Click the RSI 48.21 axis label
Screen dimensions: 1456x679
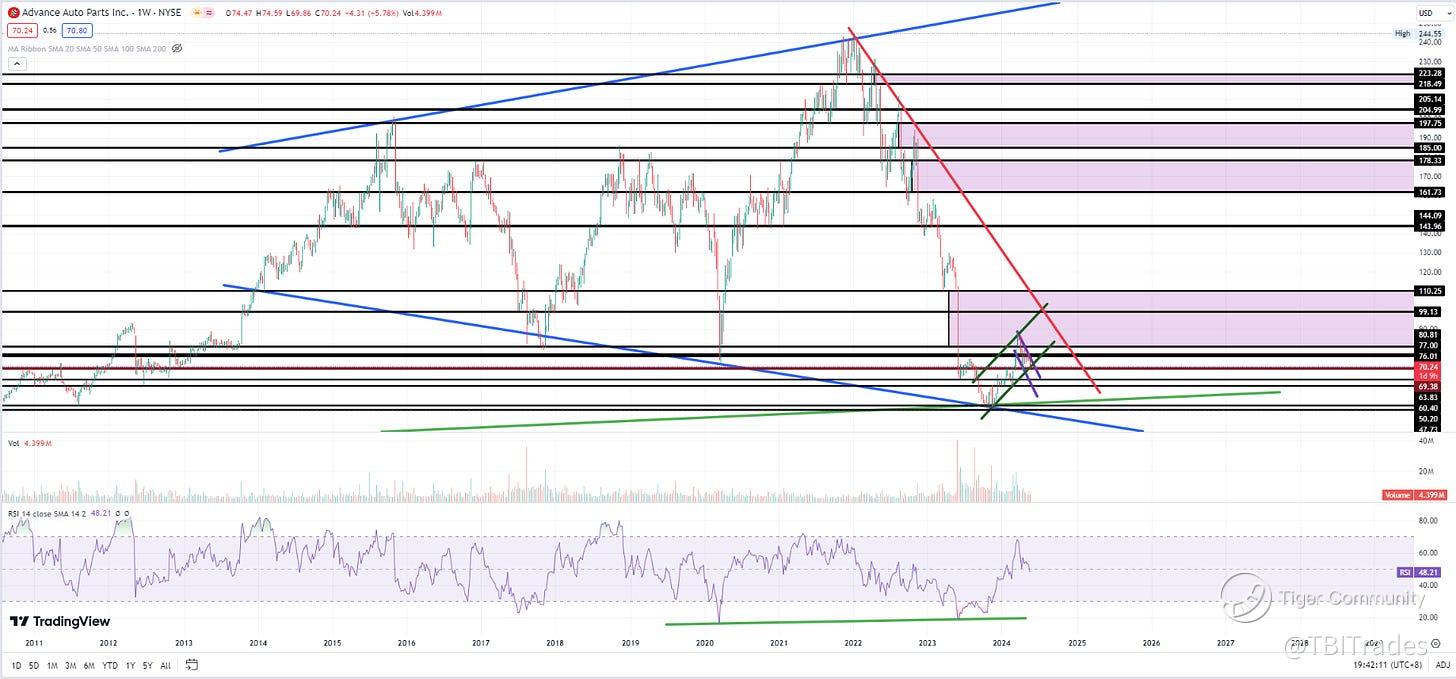[x=1420, y=571]
